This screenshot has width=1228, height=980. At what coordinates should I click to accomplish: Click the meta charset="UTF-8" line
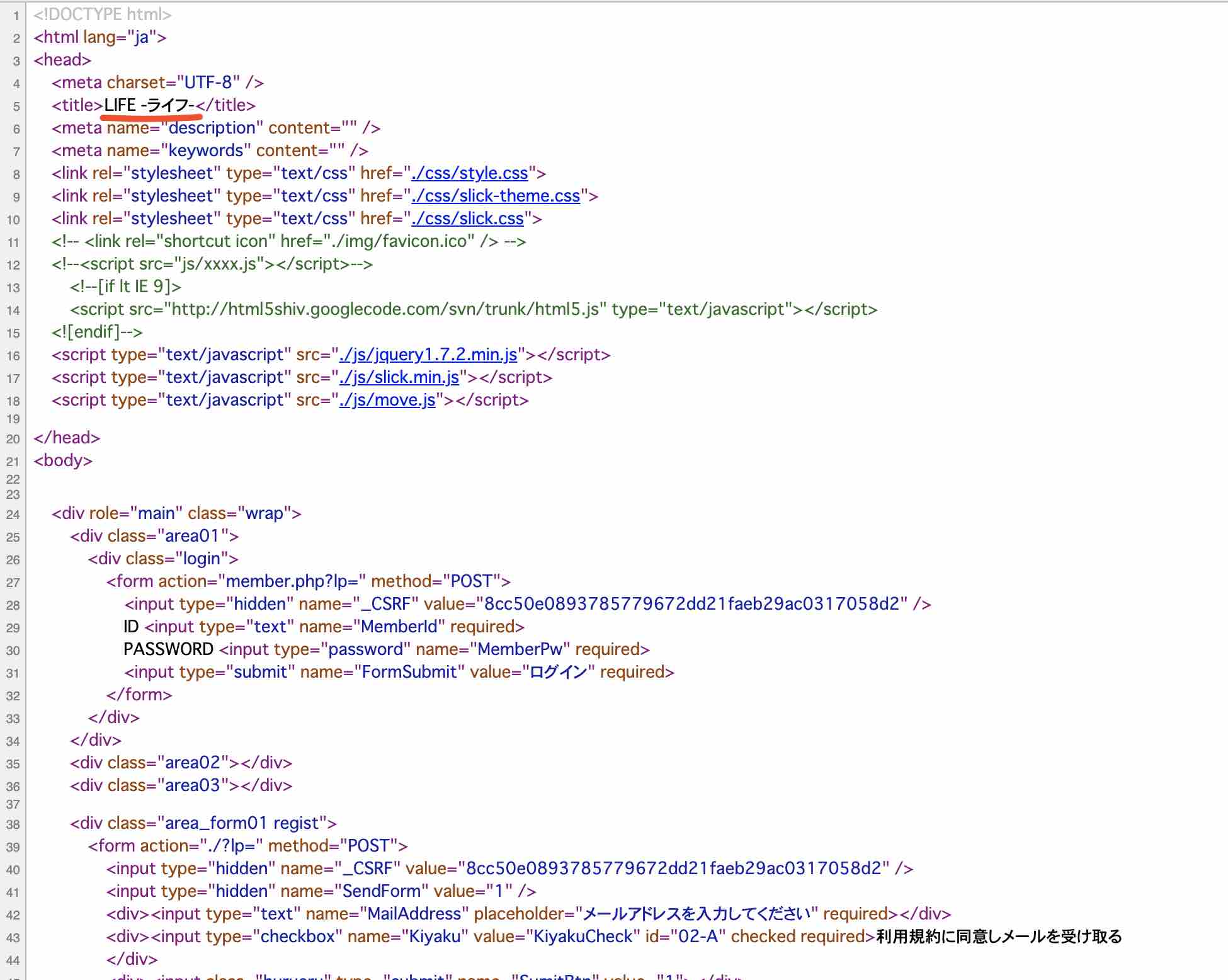[158, 83]
